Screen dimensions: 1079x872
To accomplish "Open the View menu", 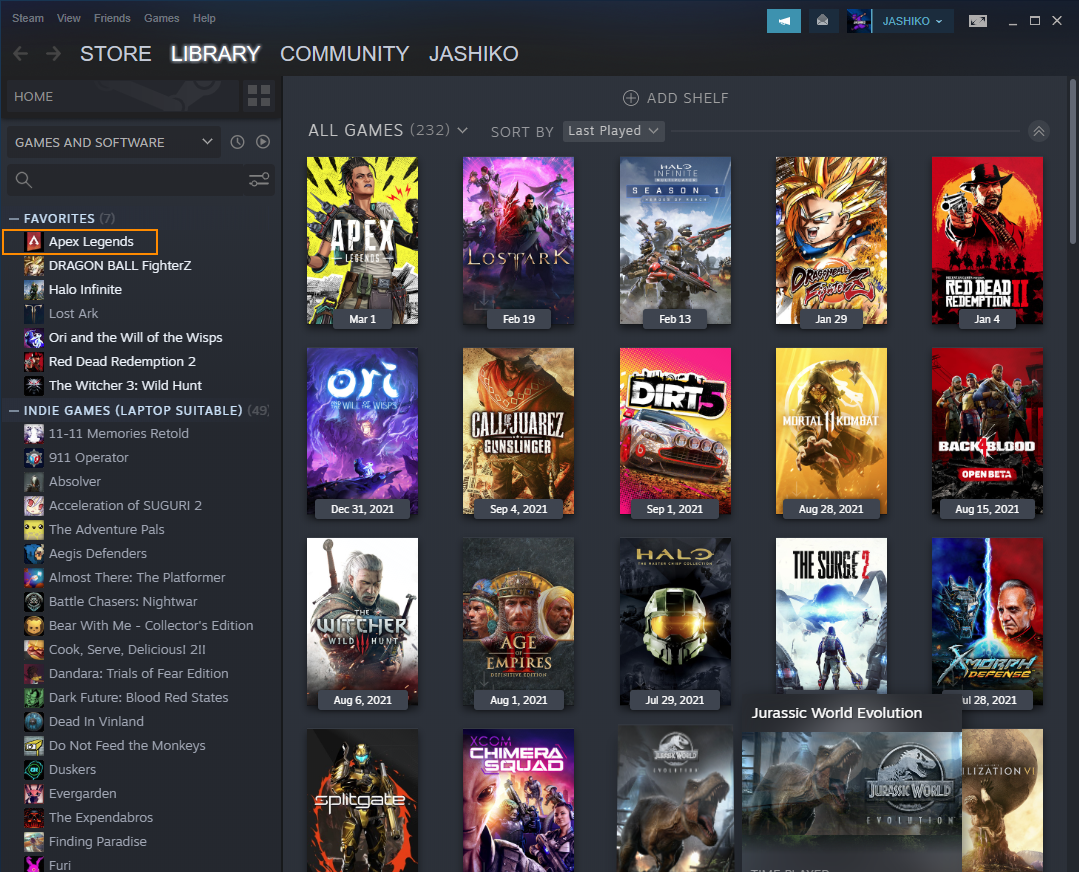I will click(68, 18).
